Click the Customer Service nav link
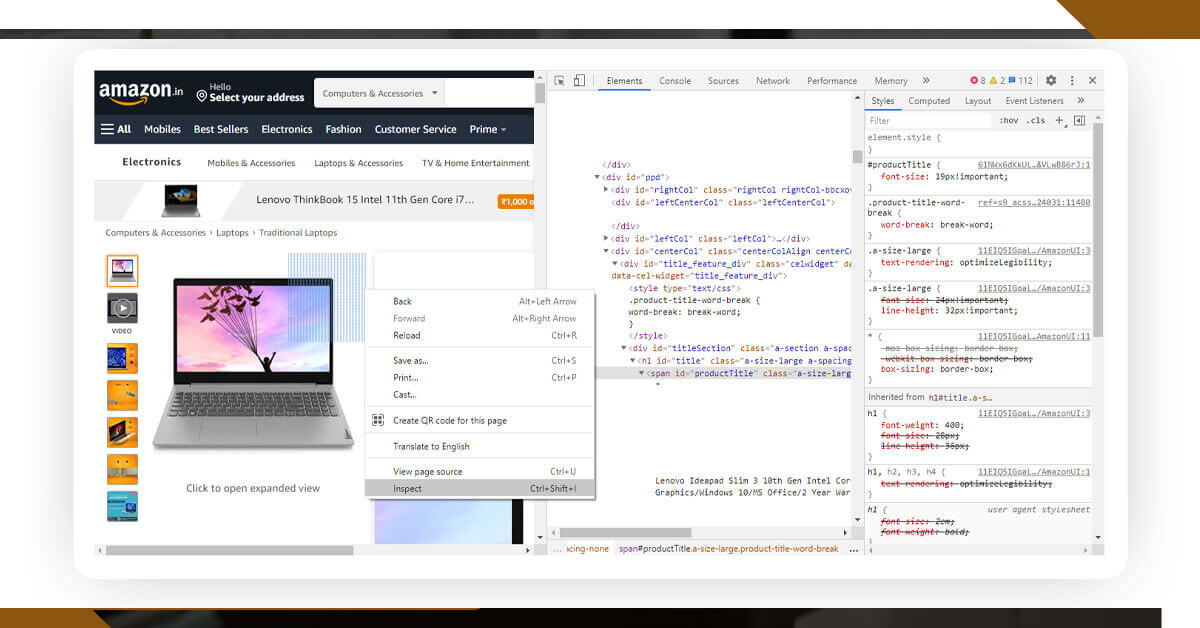This screenshot has width=1200, height=628. coord(415,129)
